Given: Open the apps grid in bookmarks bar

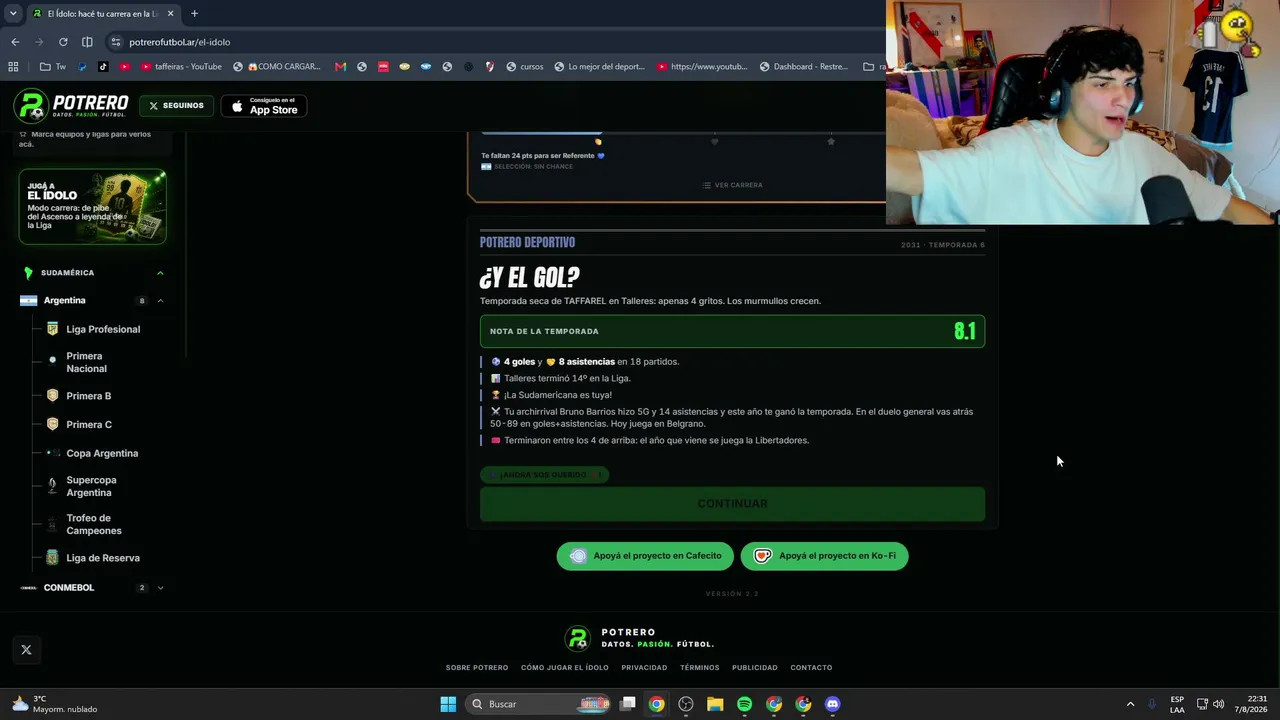Looking at the screenshot, I should pos(13,67).
